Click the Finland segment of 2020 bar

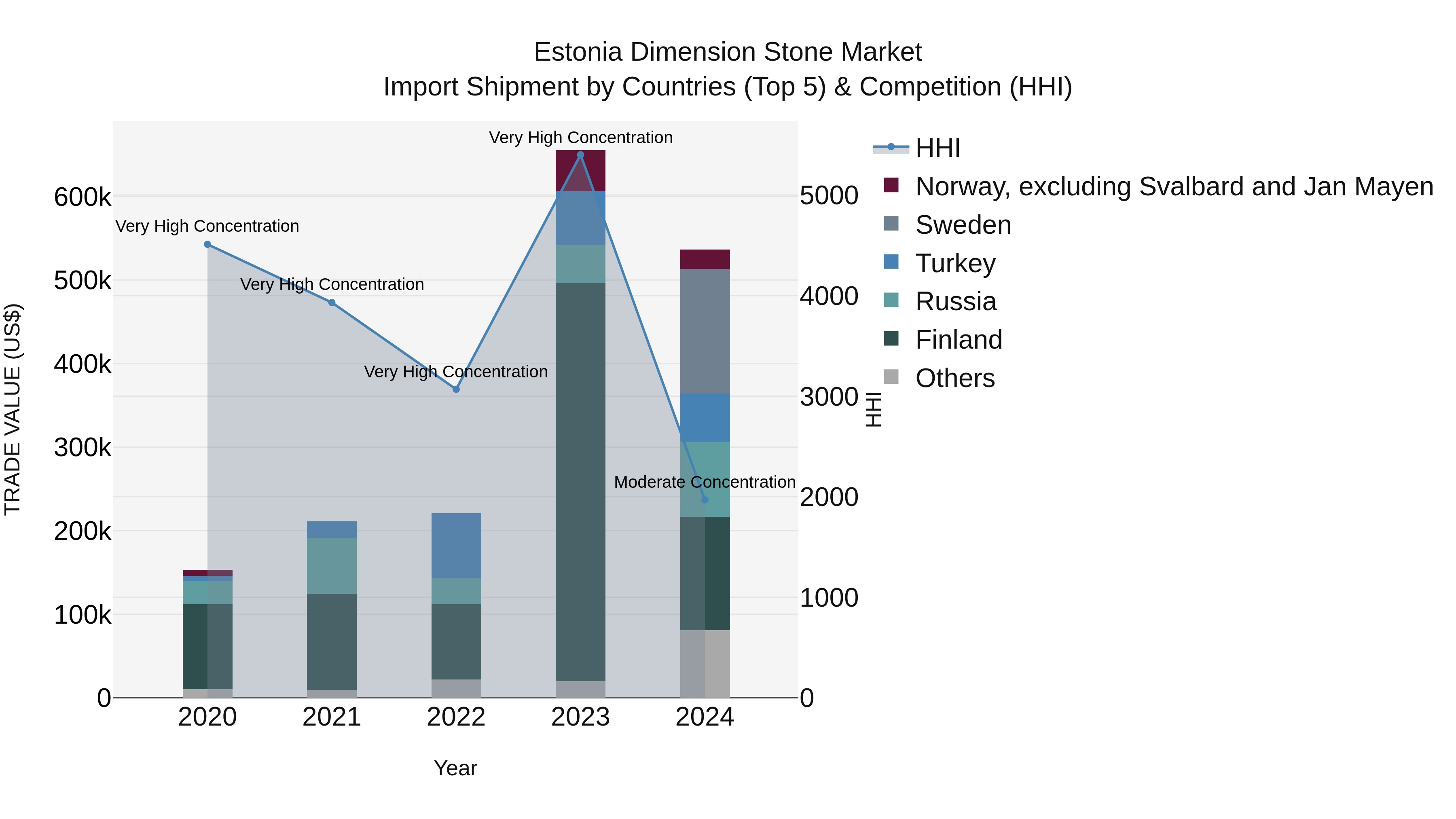pyautogui.click(x=207, y=647)
